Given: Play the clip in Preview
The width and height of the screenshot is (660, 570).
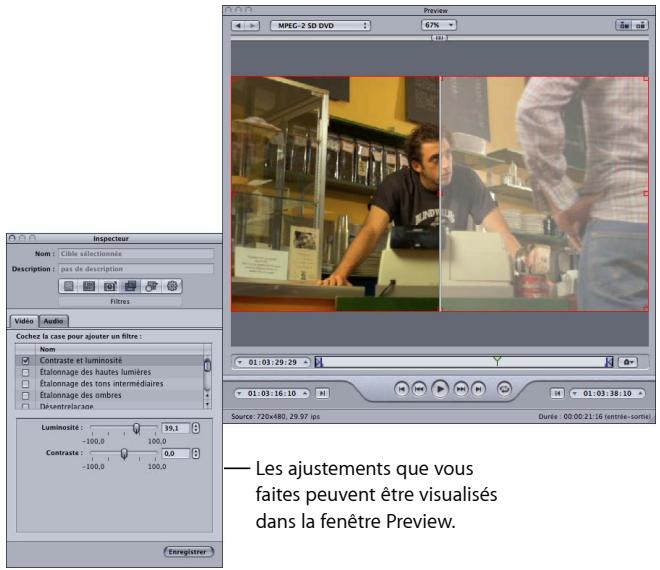Looking at the screenshot, I should (440, 389).
